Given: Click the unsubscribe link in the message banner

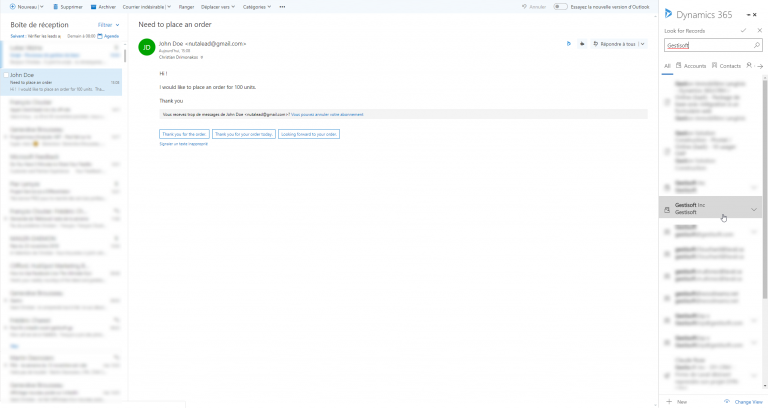Looking at the screenshot, I should tap(327, 115).
